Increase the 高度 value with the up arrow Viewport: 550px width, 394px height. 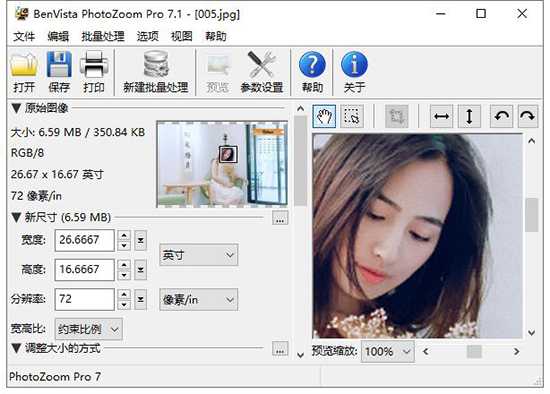[124, 265]
